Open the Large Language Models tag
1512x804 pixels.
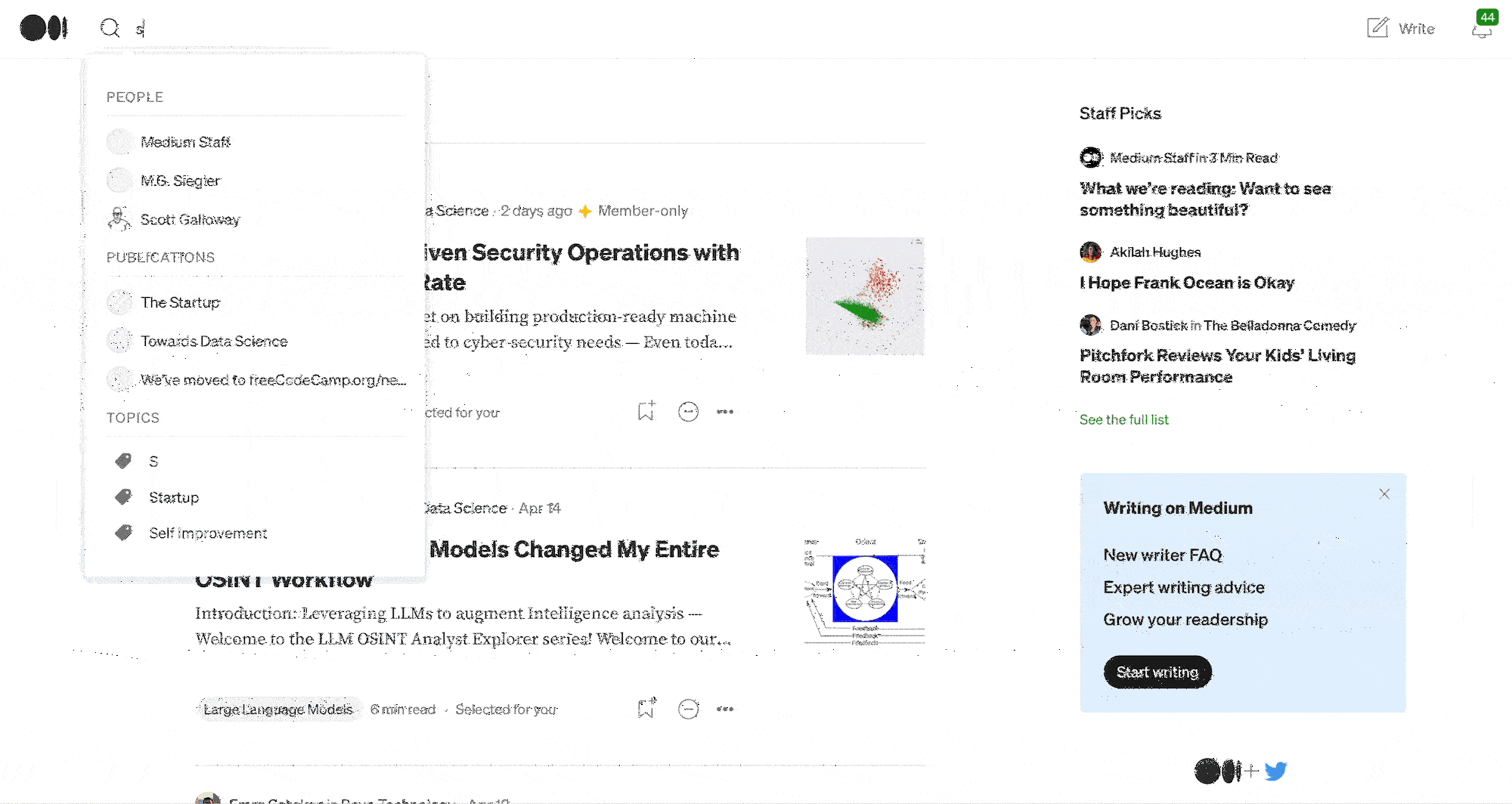coord(278,708)
